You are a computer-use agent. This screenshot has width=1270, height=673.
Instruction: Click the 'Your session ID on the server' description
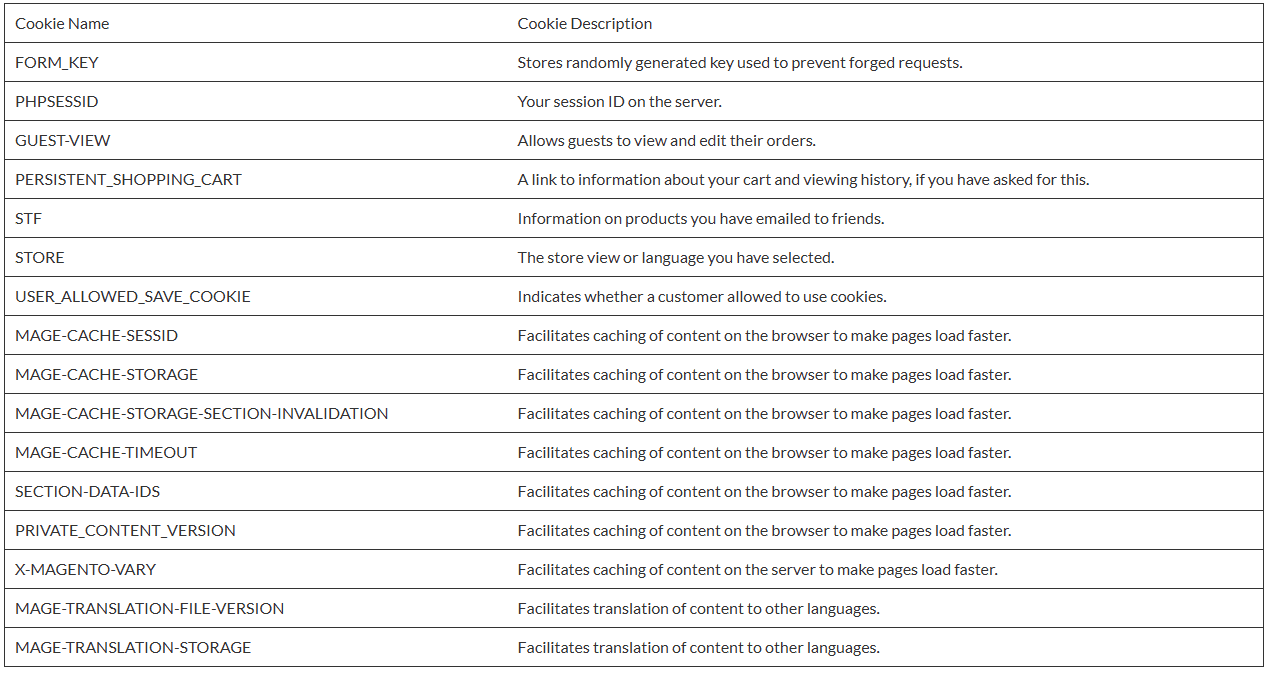[x=619, y=101]
